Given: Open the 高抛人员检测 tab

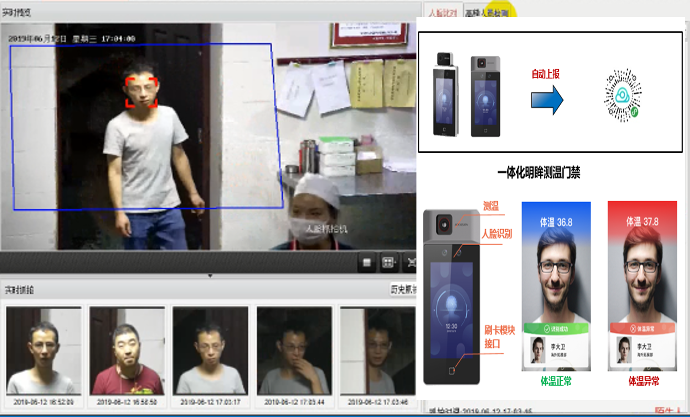Looking at the screenshot, I should 487,12.
